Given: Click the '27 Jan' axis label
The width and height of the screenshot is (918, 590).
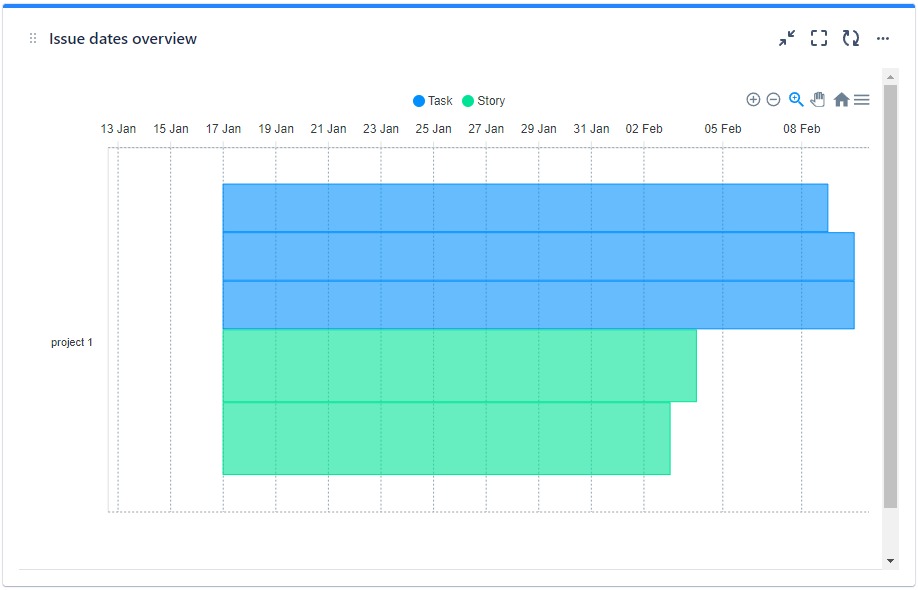Looking at the screenshot, I should 486,129.
